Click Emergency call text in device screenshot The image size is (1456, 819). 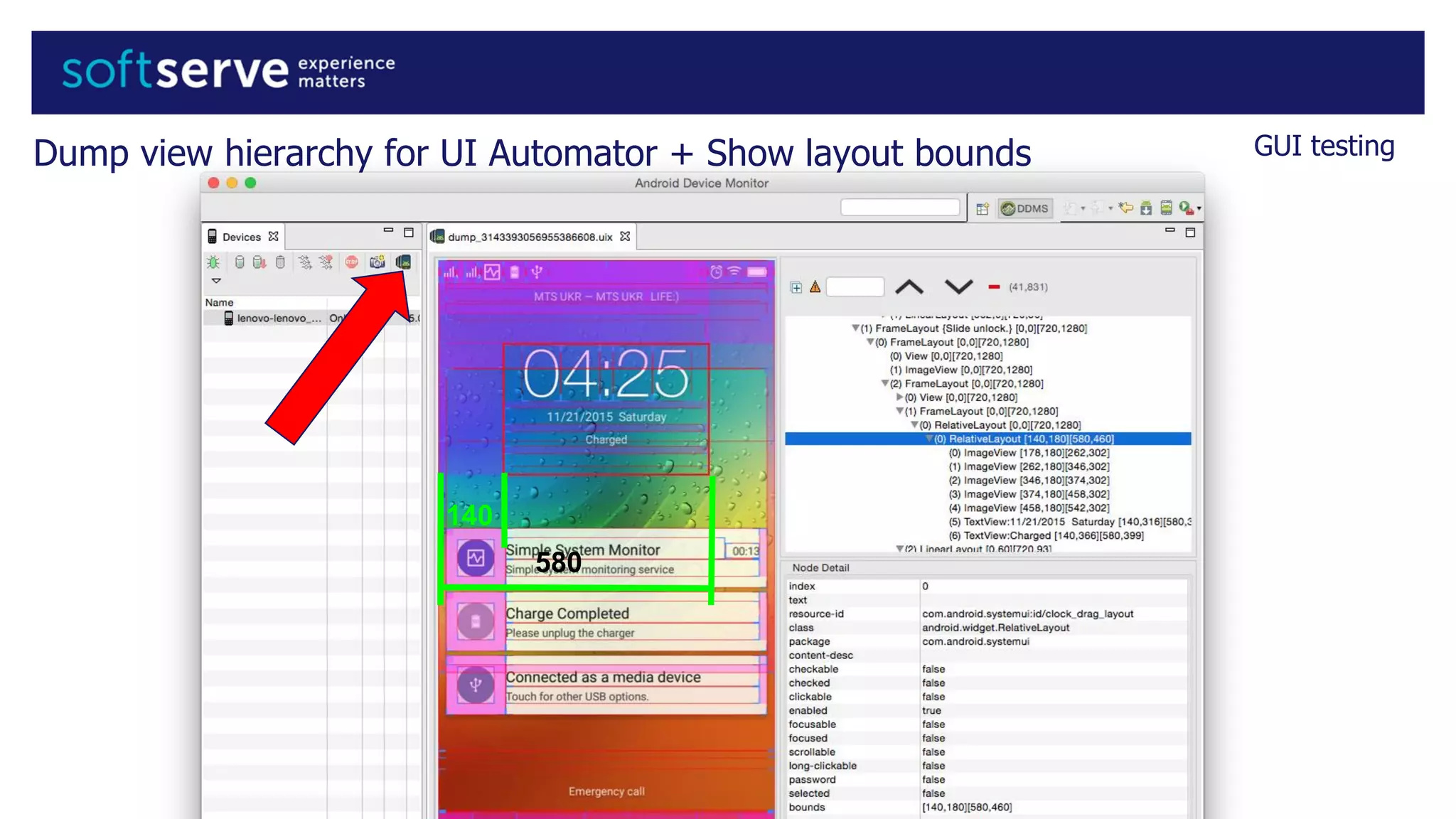(x=606, y=791)
